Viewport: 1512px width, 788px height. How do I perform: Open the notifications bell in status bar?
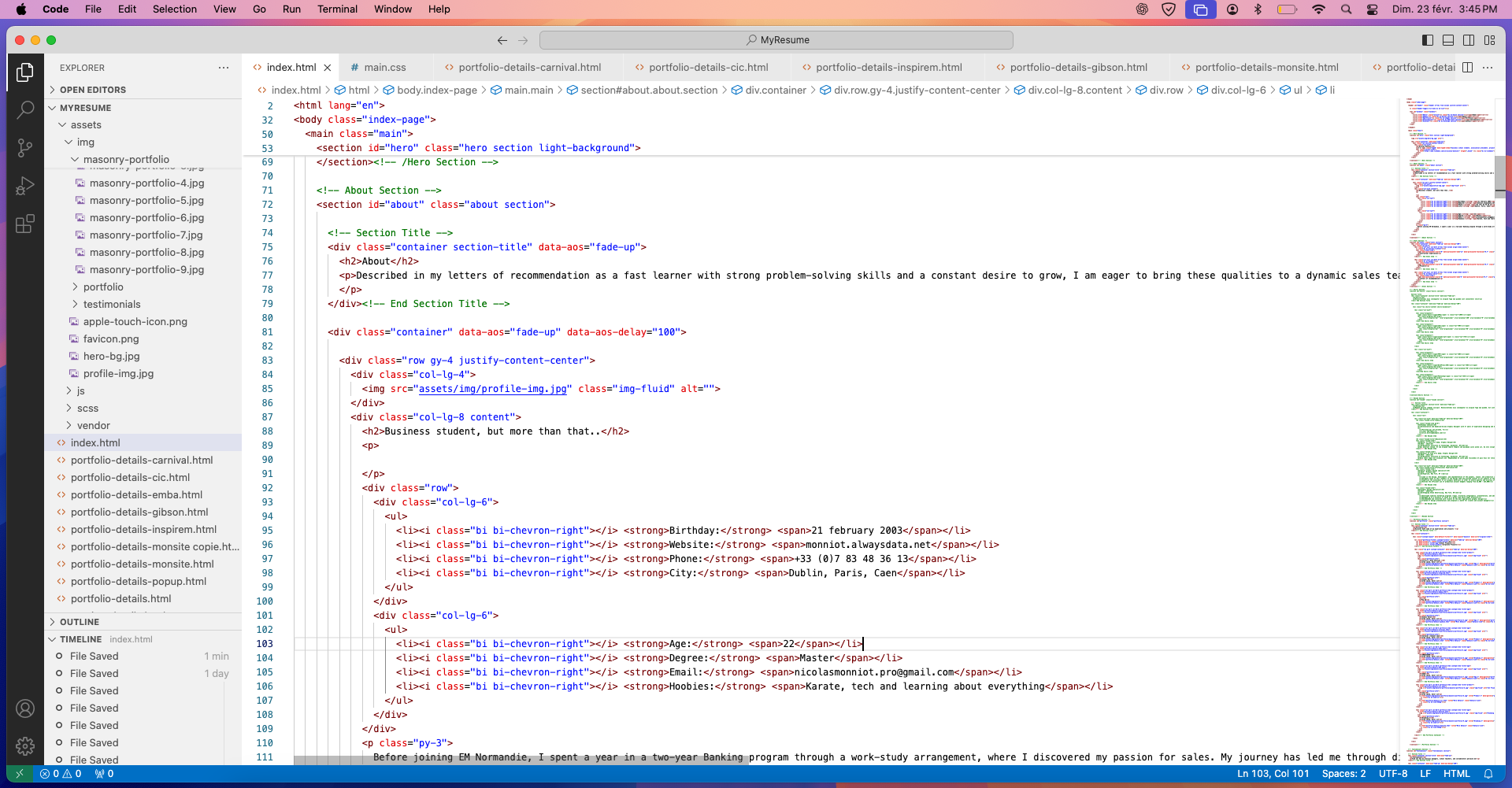pyautogui.click(x=1488, y=774)
